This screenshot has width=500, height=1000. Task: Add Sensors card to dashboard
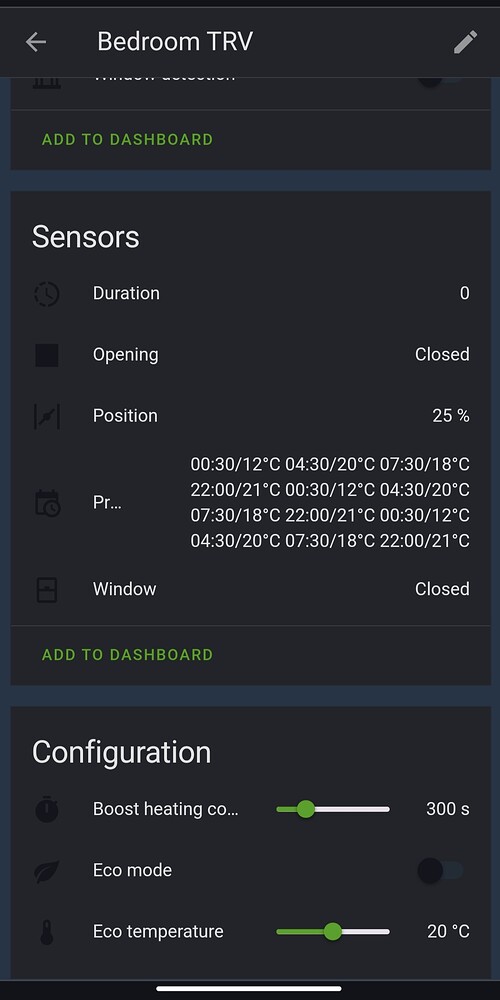pos(127,654)
